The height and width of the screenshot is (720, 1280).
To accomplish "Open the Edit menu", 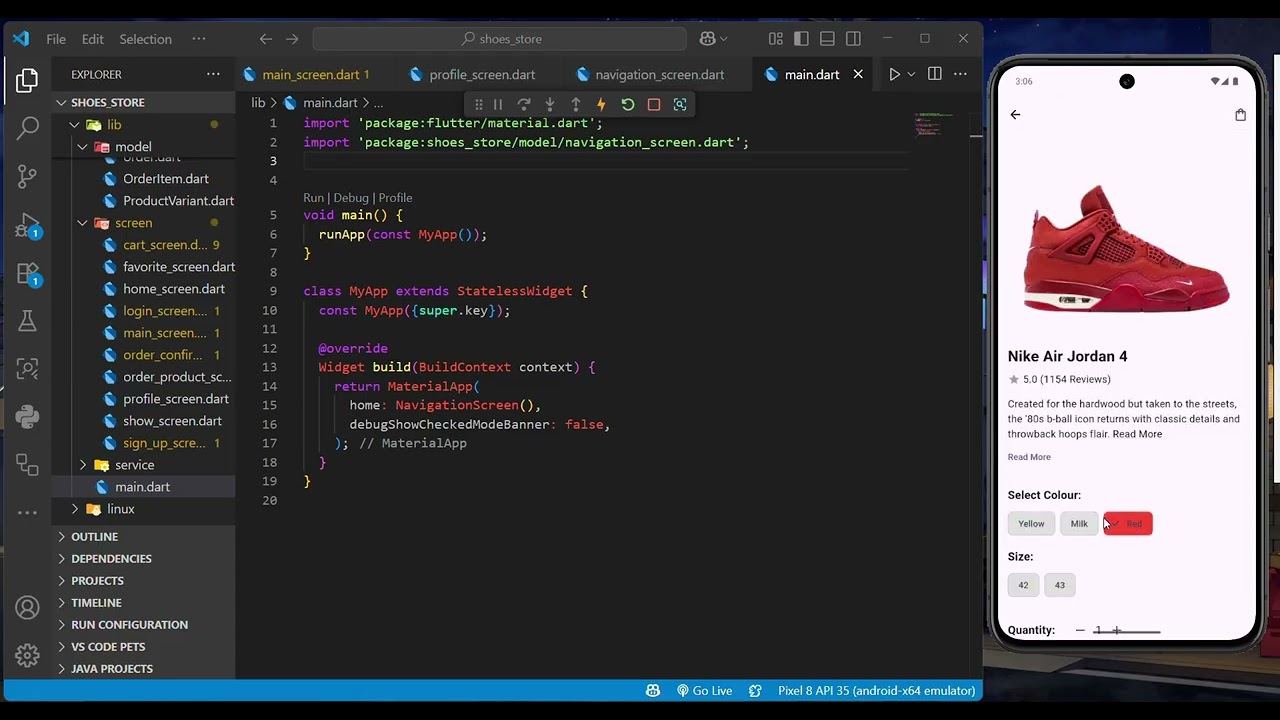I will (93, 39).
